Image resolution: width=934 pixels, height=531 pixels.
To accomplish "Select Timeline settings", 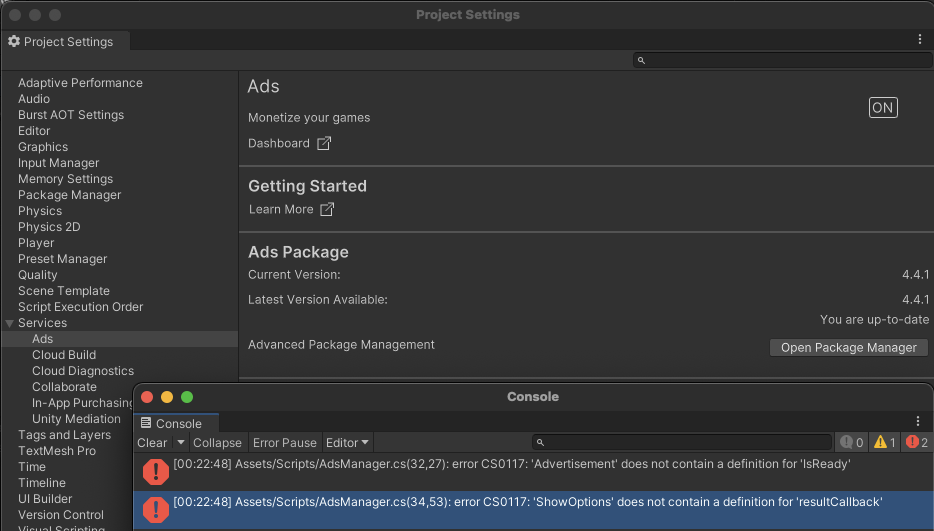I will (x=42, y=483).
